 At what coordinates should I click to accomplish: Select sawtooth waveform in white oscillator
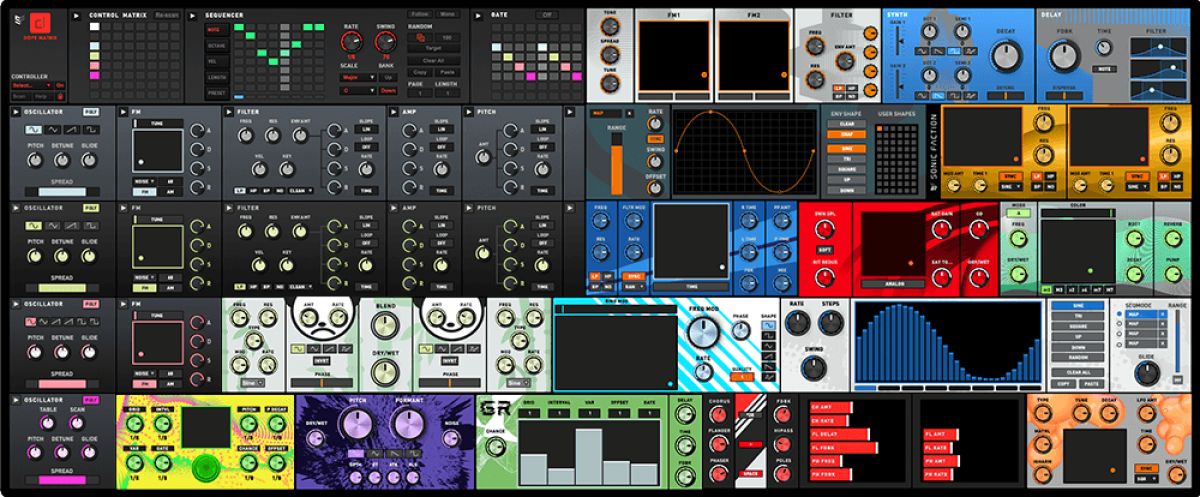point(71,129)
